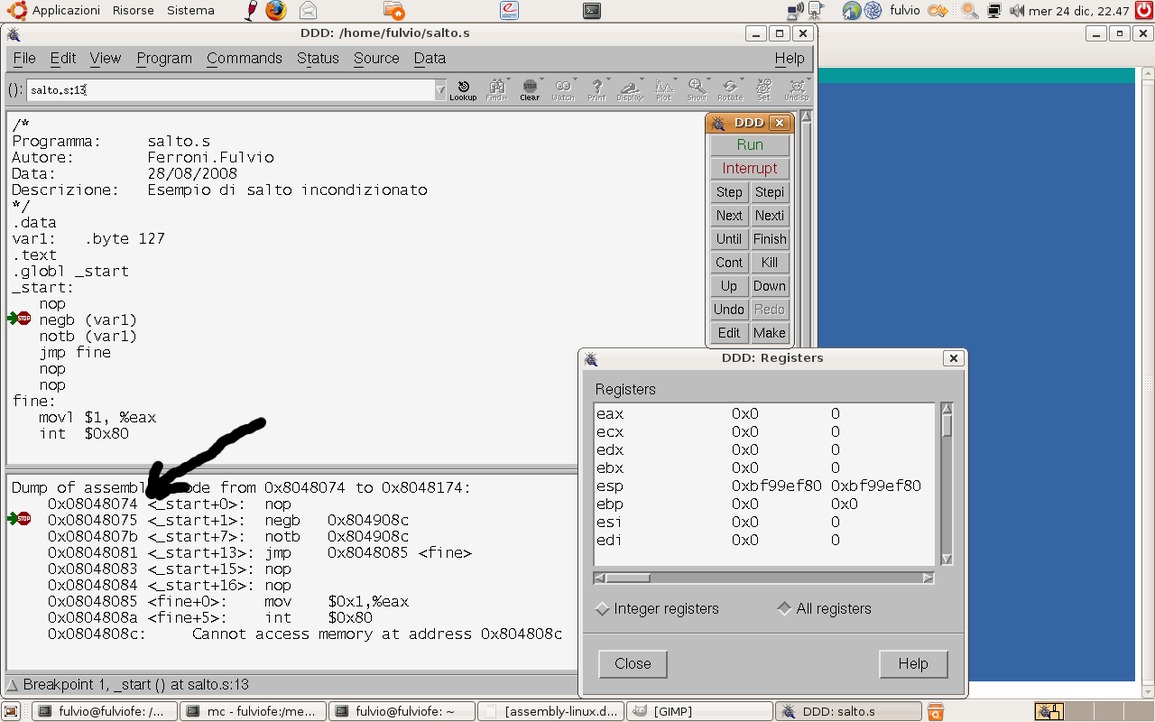Click the Registers list horizontal scrollbar

pyautogui.click(x=764, y=578)
